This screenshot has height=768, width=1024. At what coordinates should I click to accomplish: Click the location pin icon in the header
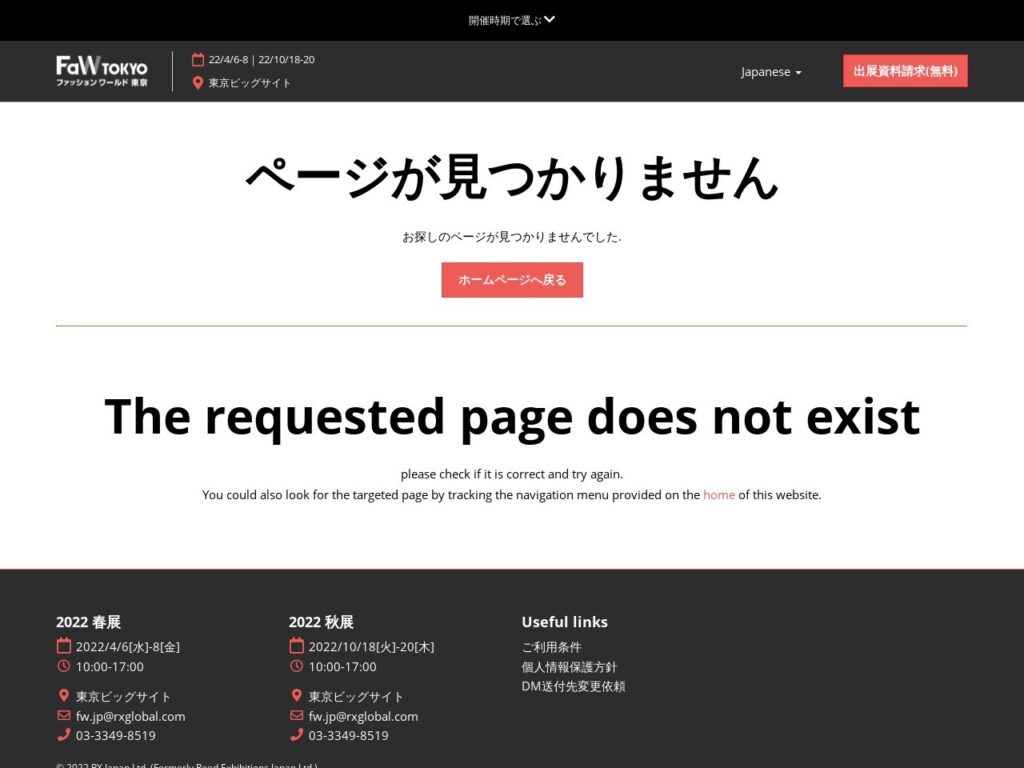[x=198, y=83]
